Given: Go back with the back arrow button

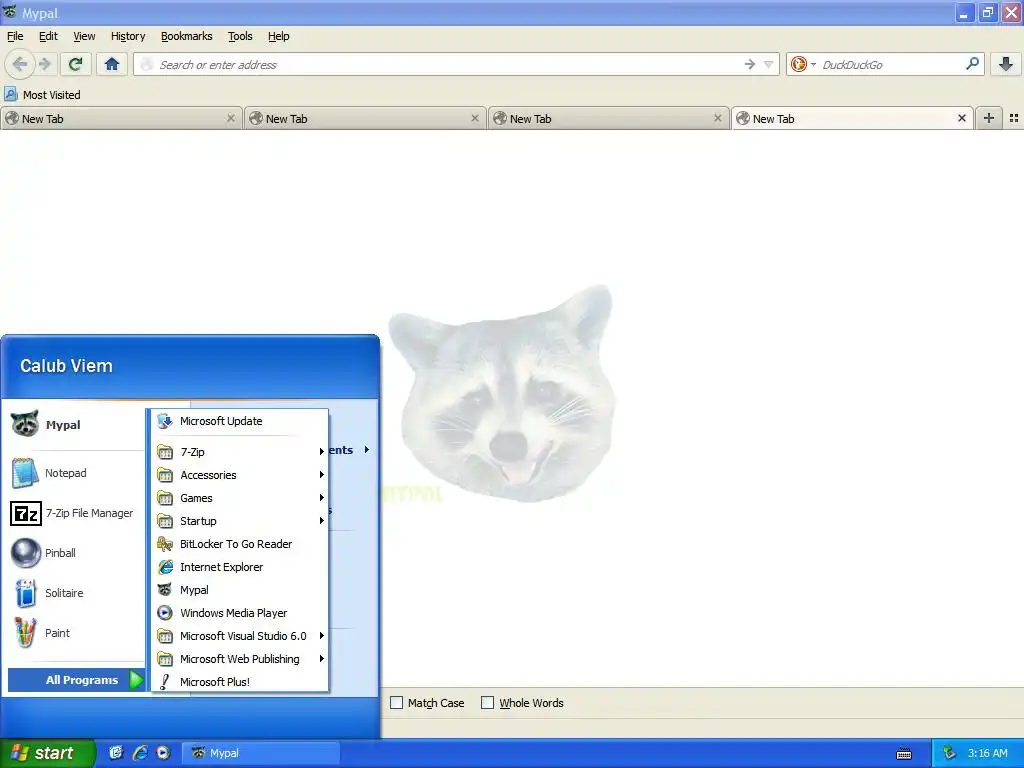Looking at the screenshot, I should pyautogui.click(x=20, y=64).
